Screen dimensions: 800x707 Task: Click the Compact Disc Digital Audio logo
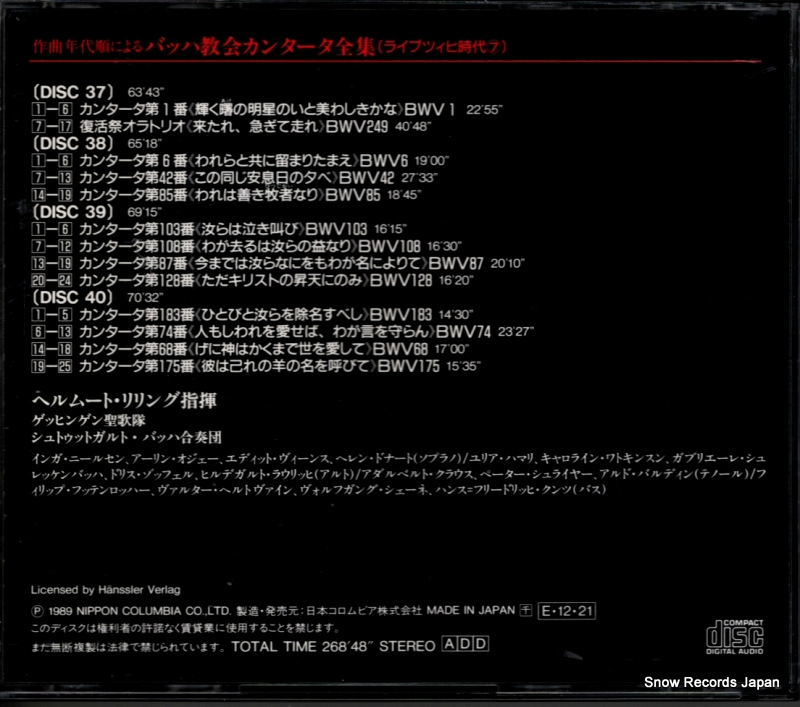coord(735,637)
